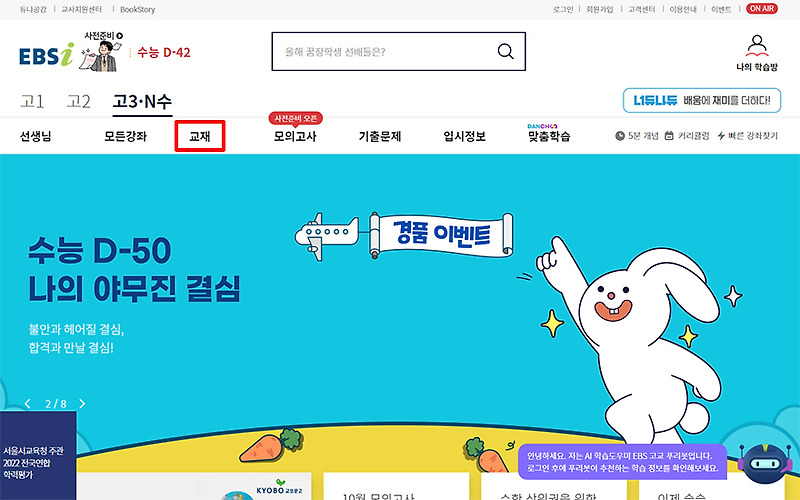Open the 교재 menu
Viewport: 800px width, 500px height.
[x=200, y=136]
